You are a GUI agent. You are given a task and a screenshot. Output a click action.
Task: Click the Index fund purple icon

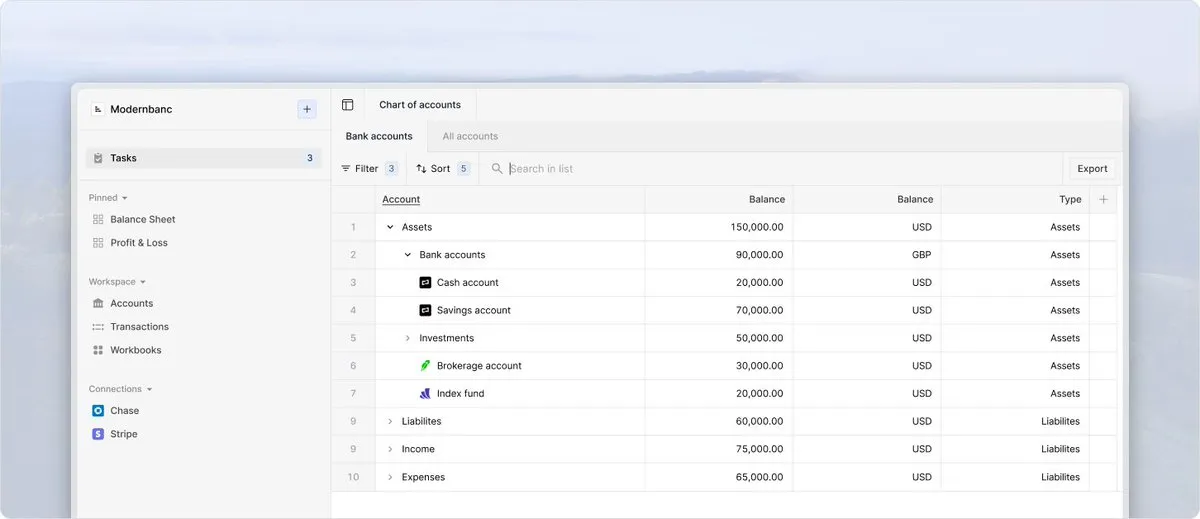(425, 394)
